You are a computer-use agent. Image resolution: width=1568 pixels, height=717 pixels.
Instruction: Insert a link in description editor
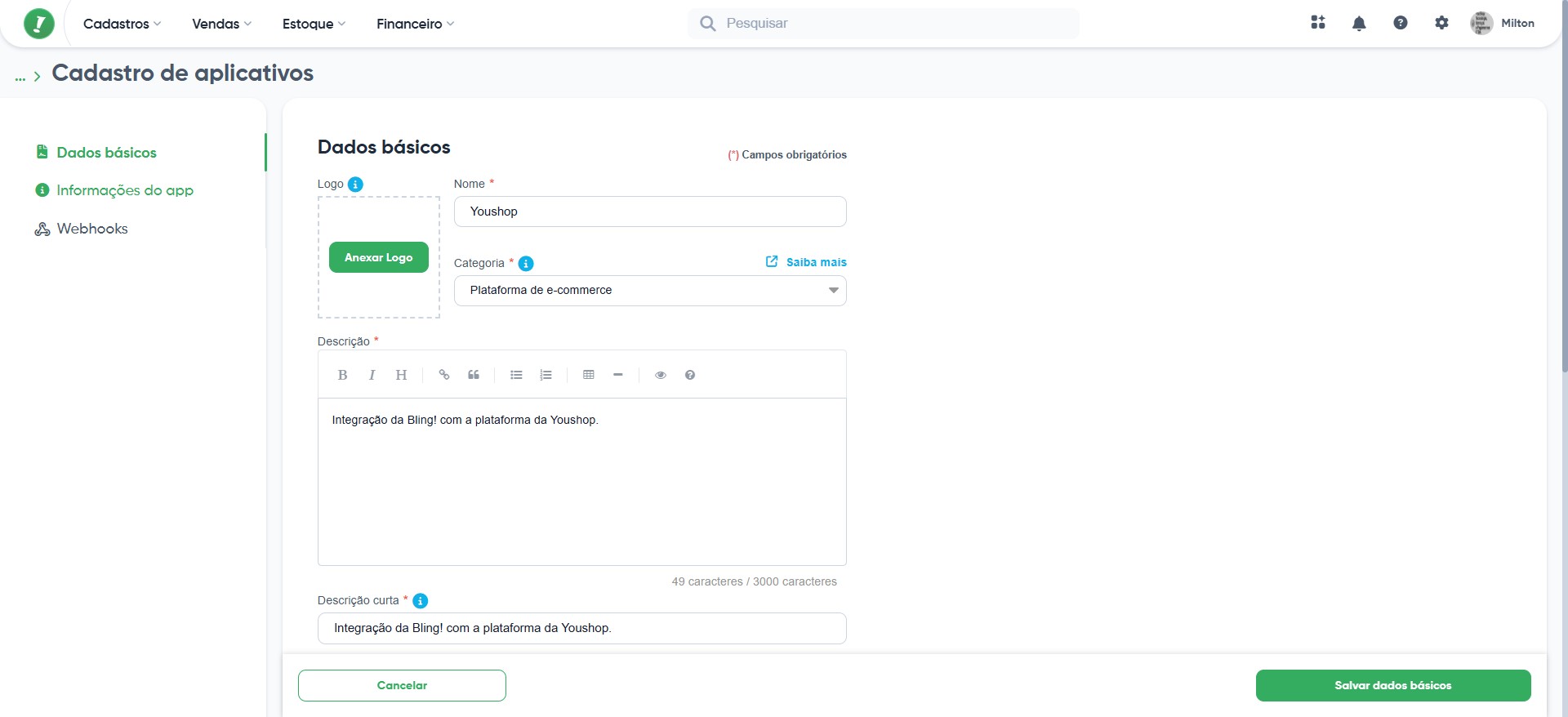(444, 375)
